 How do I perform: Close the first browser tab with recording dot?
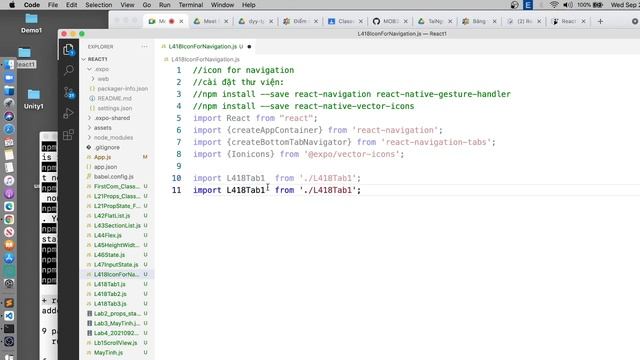[181, 21]
